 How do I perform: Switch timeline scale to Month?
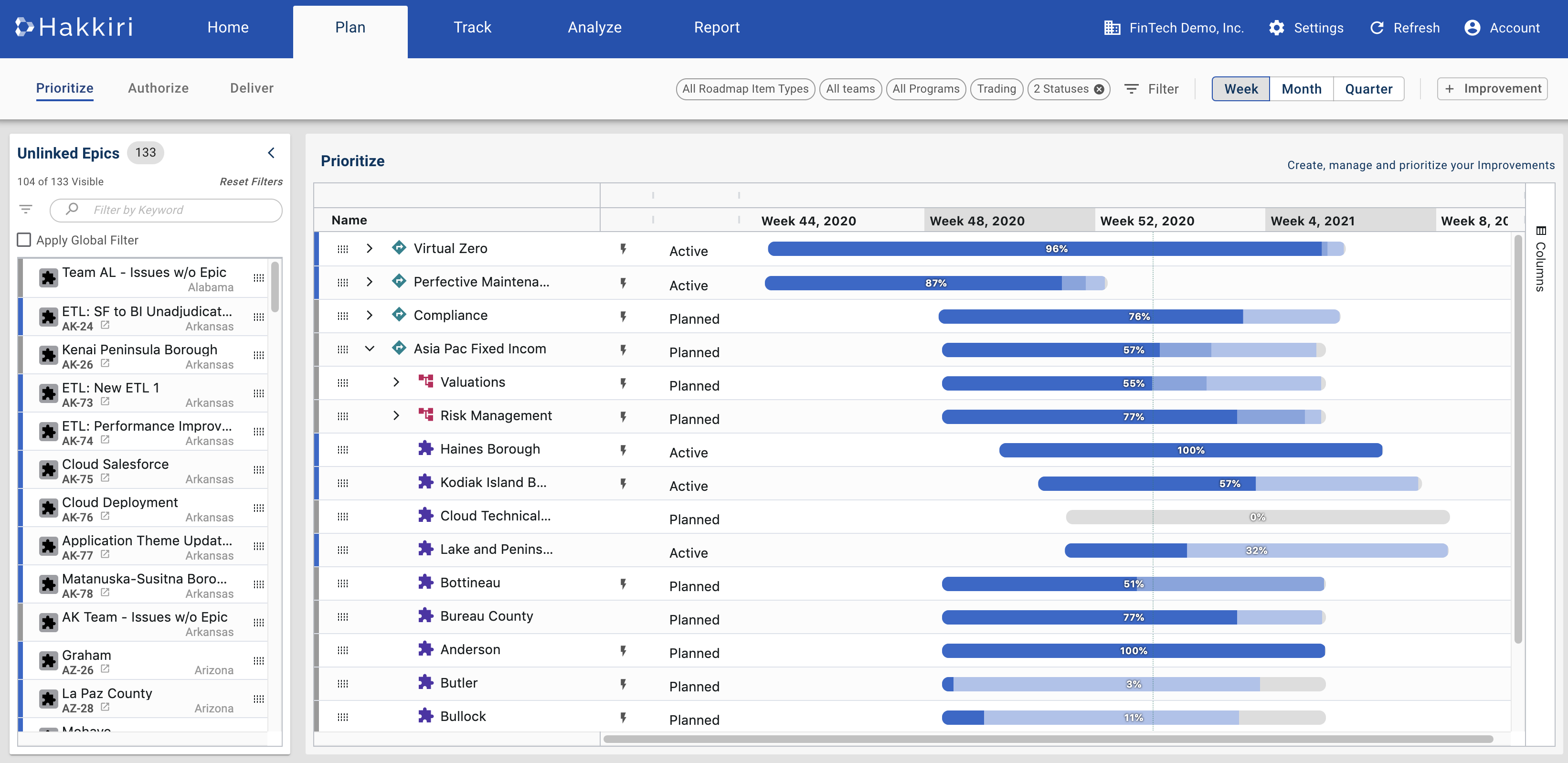(1301, 89)
